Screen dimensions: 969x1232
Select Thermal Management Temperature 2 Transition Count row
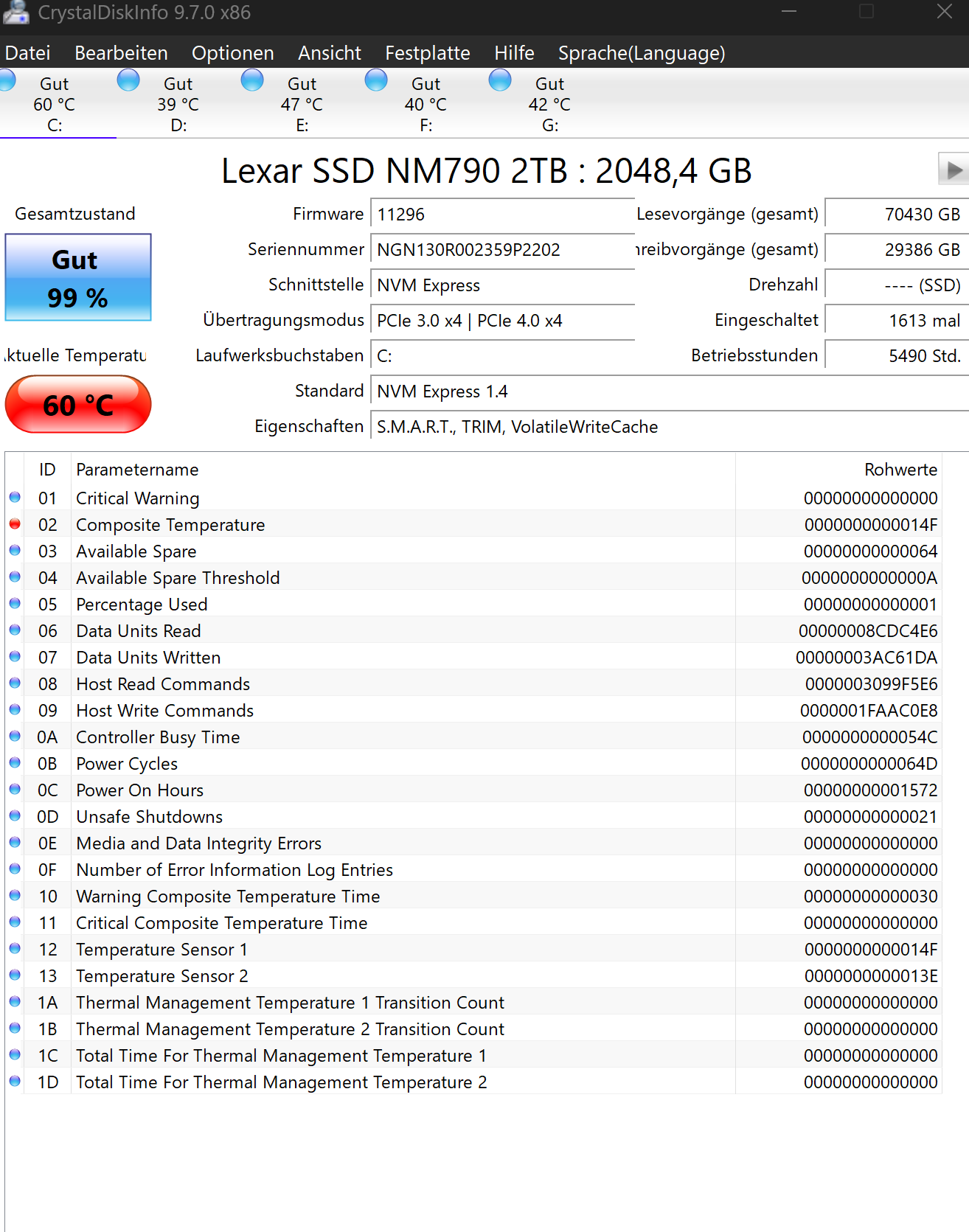coord(473,1029)
